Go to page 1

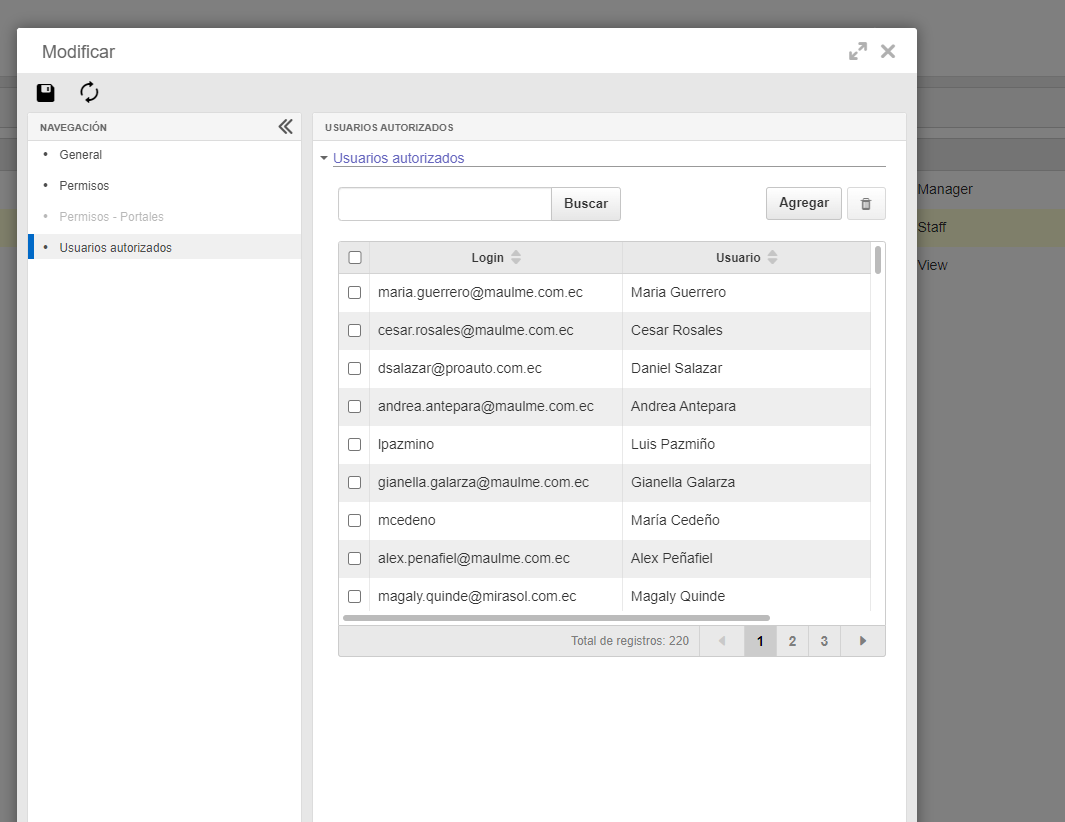[760, 641]
